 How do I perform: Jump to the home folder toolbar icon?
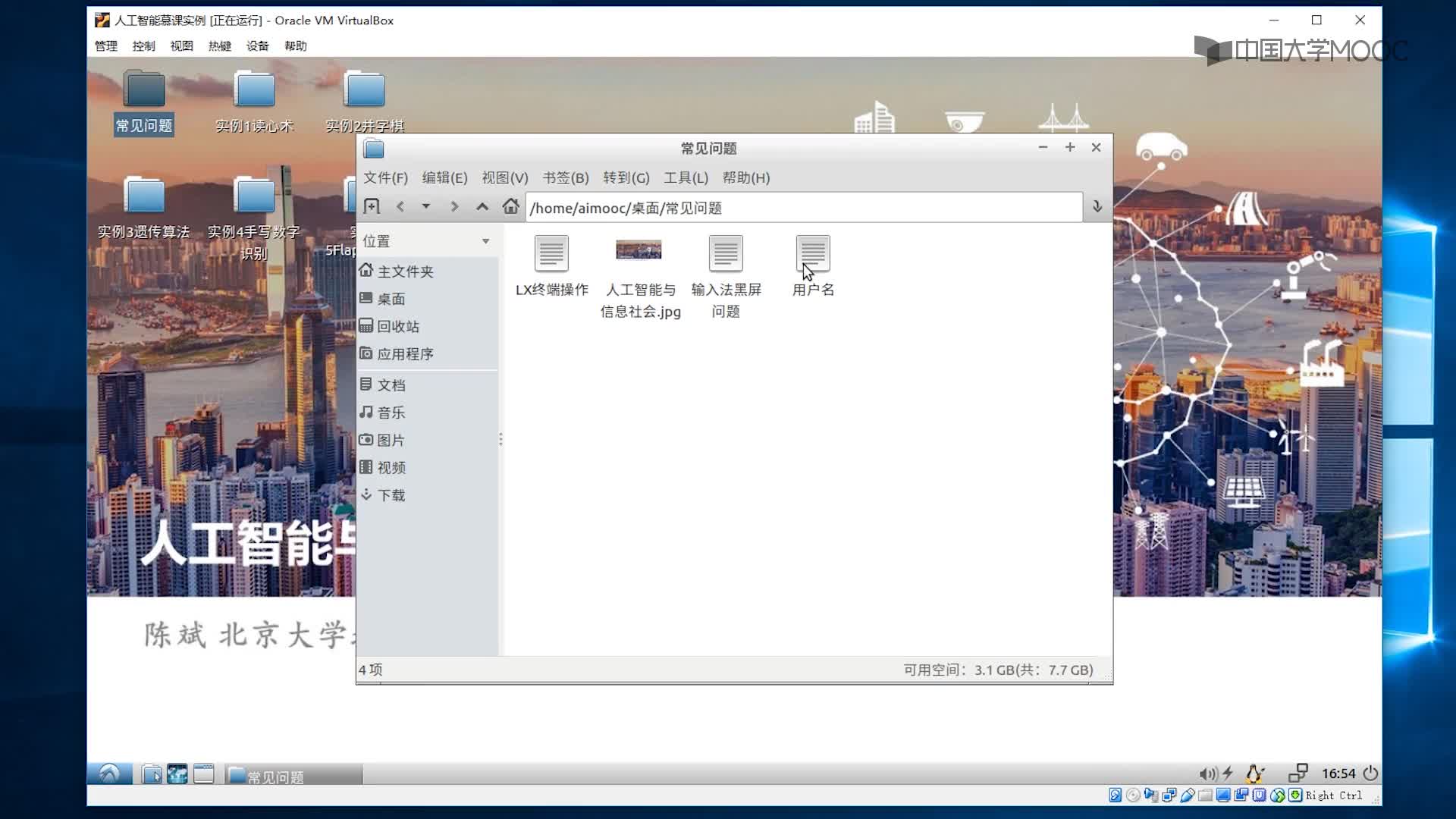coord(510,206)
